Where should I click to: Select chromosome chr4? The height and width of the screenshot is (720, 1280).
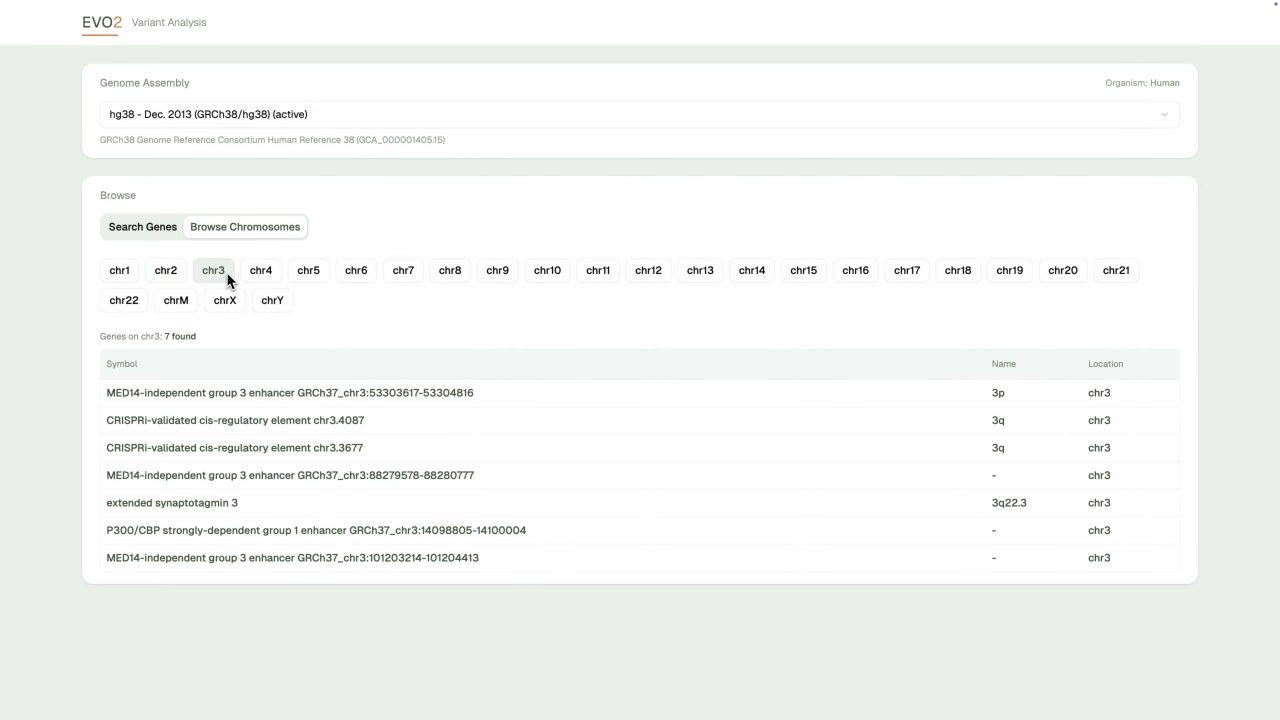pos(261,271)
